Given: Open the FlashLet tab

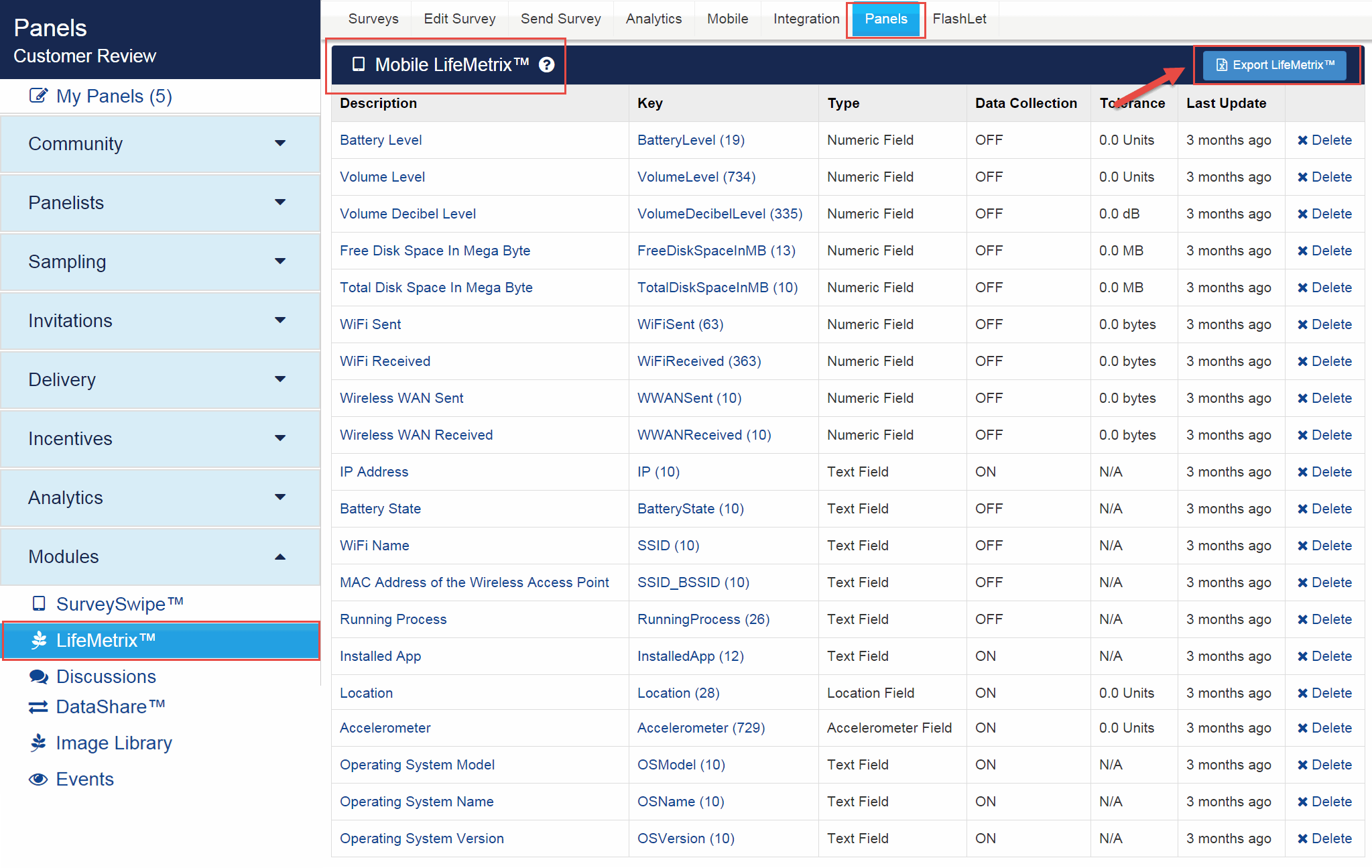Looking at the screenshot, I should [x=959, y=19].
